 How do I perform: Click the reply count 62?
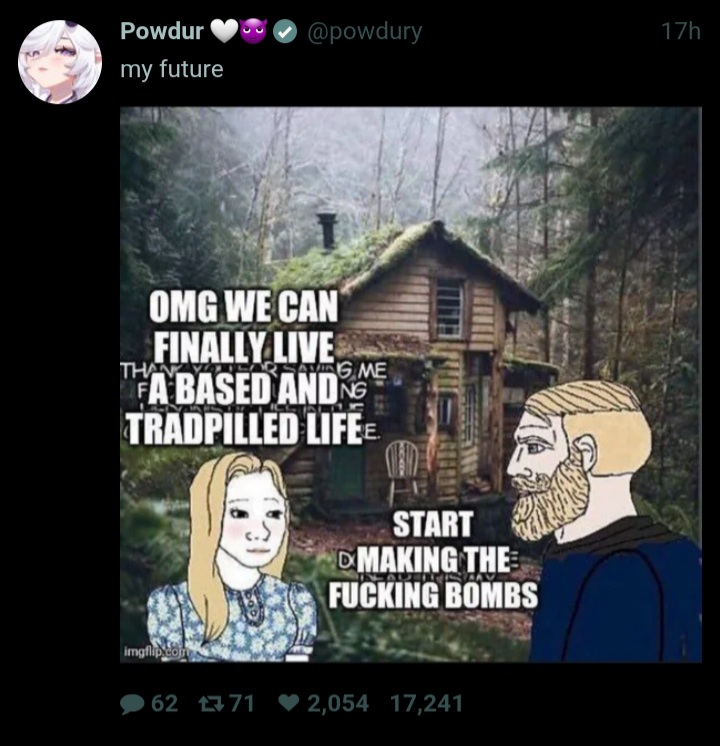point(165,703)
